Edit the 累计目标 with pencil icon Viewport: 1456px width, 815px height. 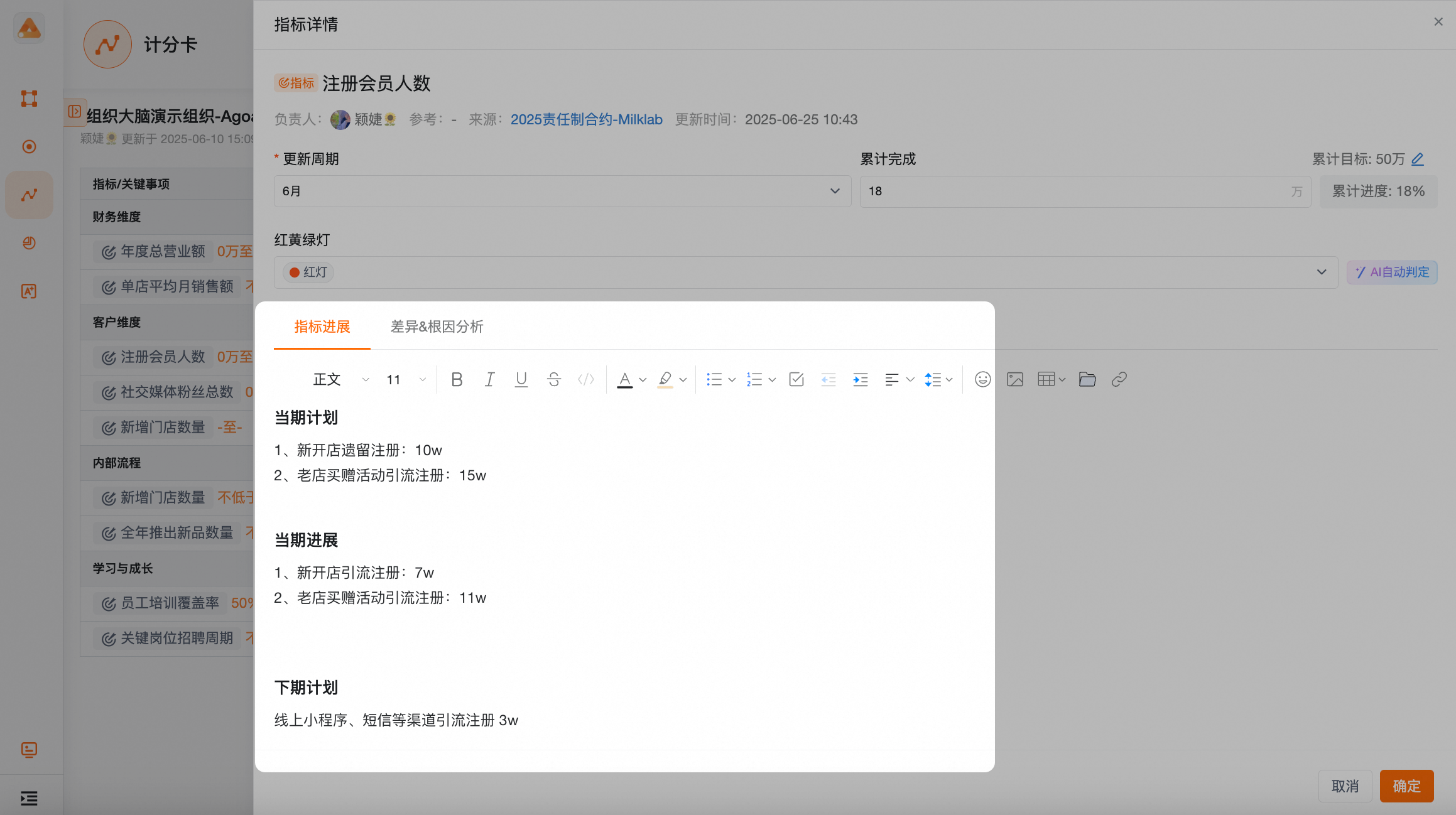pyautogui.click(x=1418, y=159)
